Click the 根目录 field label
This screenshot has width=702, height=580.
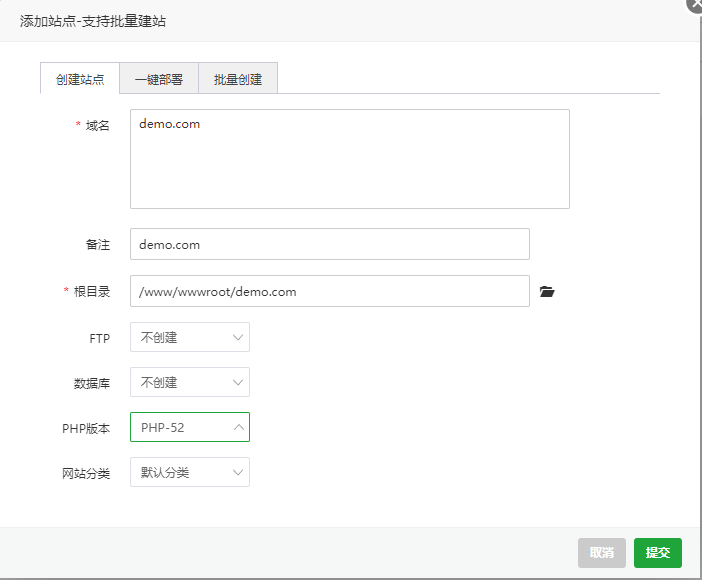[92, 292]
